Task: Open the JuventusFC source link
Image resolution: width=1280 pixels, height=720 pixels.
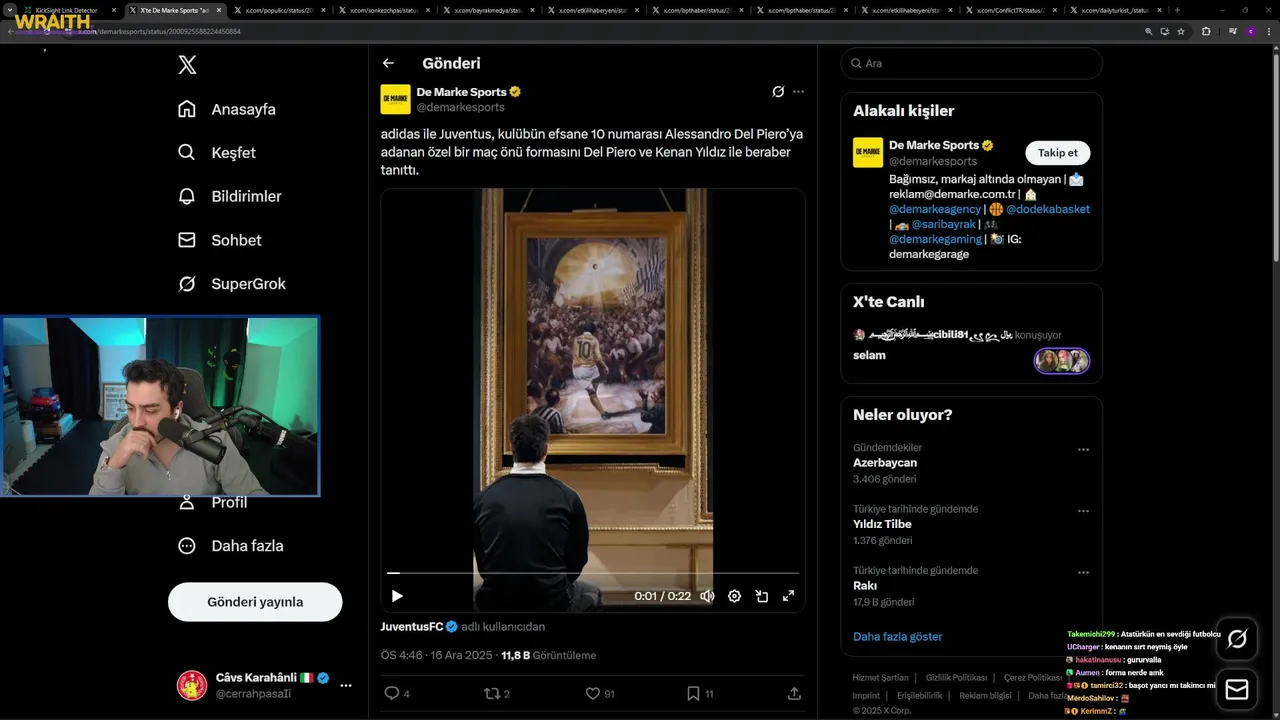Action: 412,627
